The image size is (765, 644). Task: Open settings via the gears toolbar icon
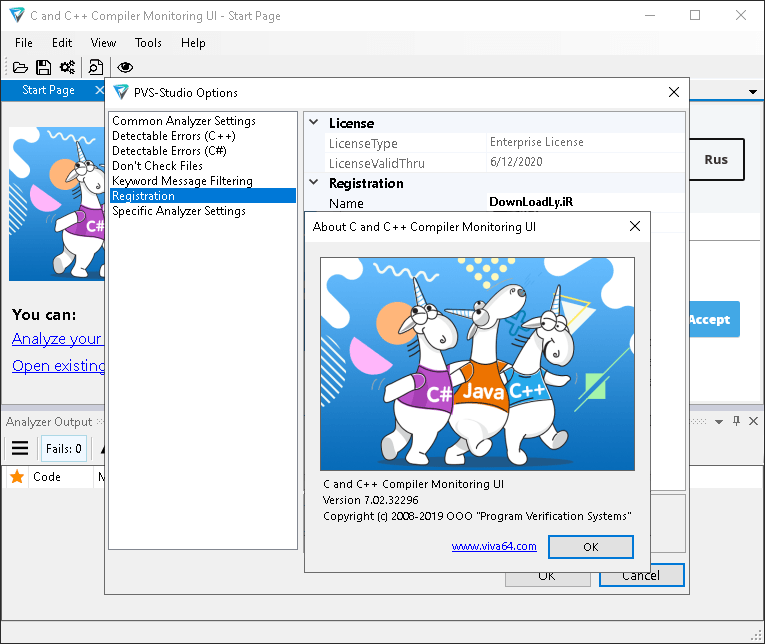click(67, 67)
